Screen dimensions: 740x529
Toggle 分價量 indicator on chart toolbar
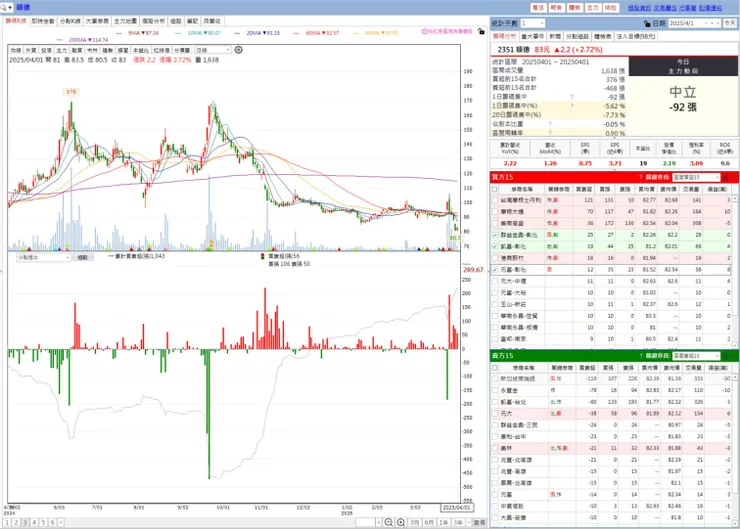182,50
